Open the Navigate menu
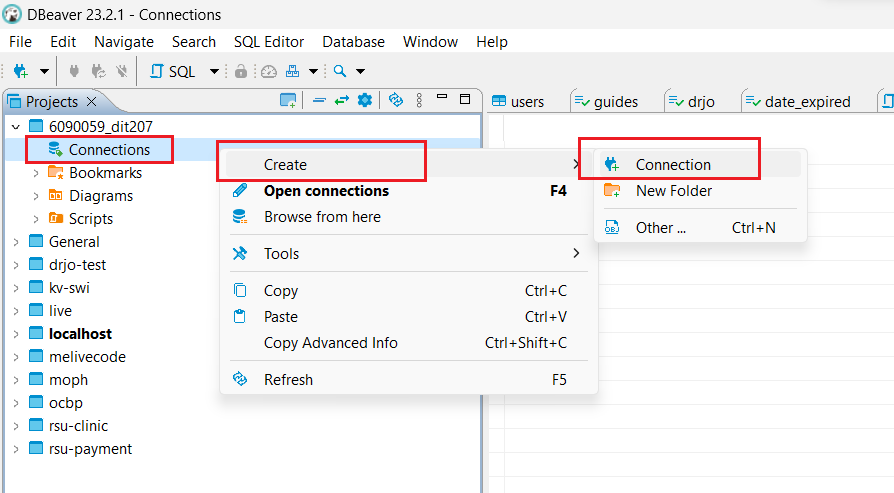 pyautogui.click(x=124, y=42)
